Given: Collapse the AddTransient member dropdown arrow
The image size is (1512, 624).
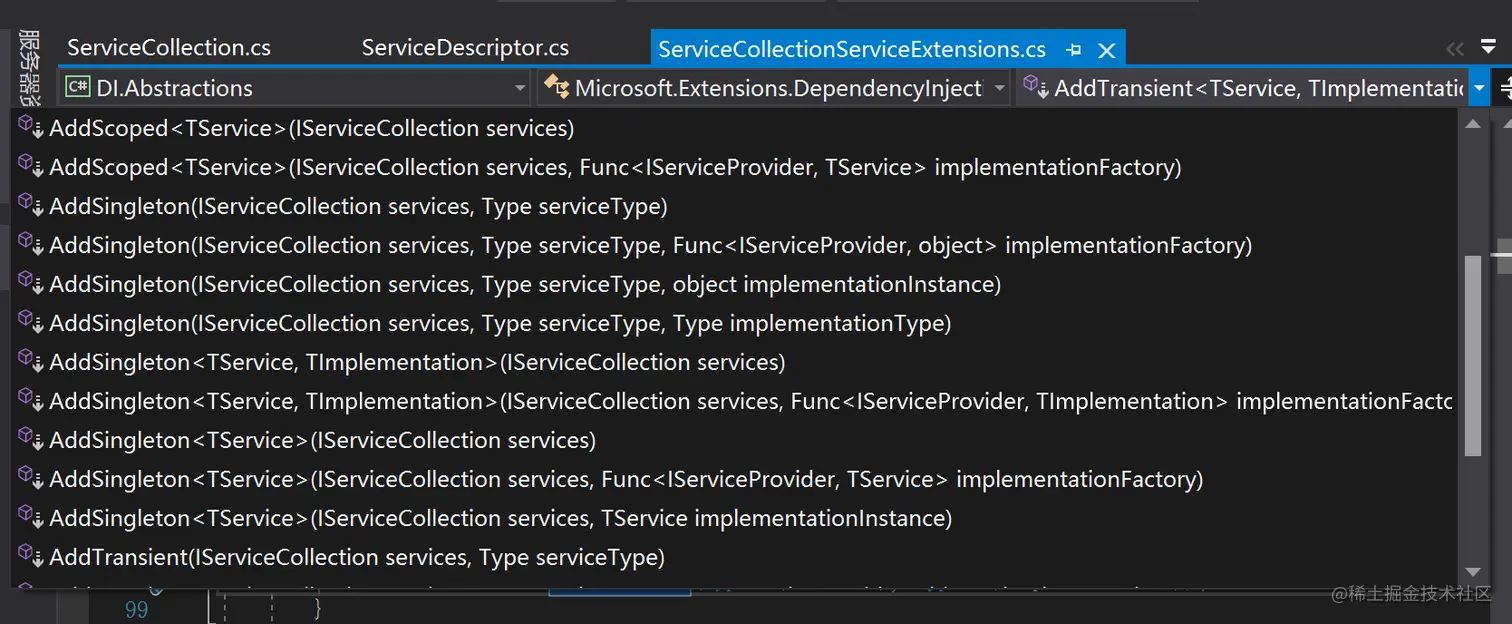Looking at the screenshot, I should click(1478, 89).
